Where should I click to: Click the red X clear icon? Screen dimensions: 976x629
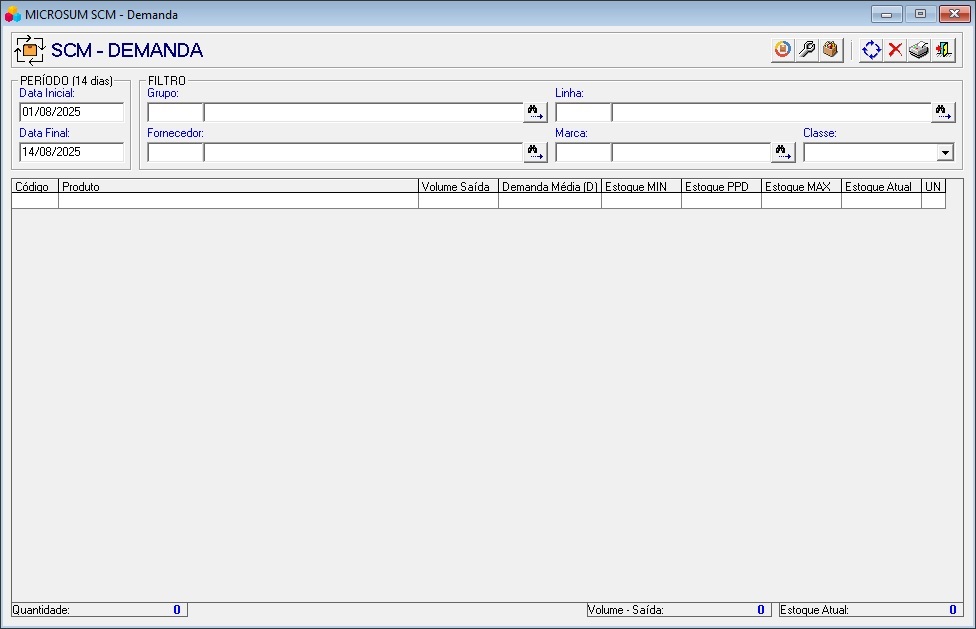pyautogui.click(x=895, y=50)
